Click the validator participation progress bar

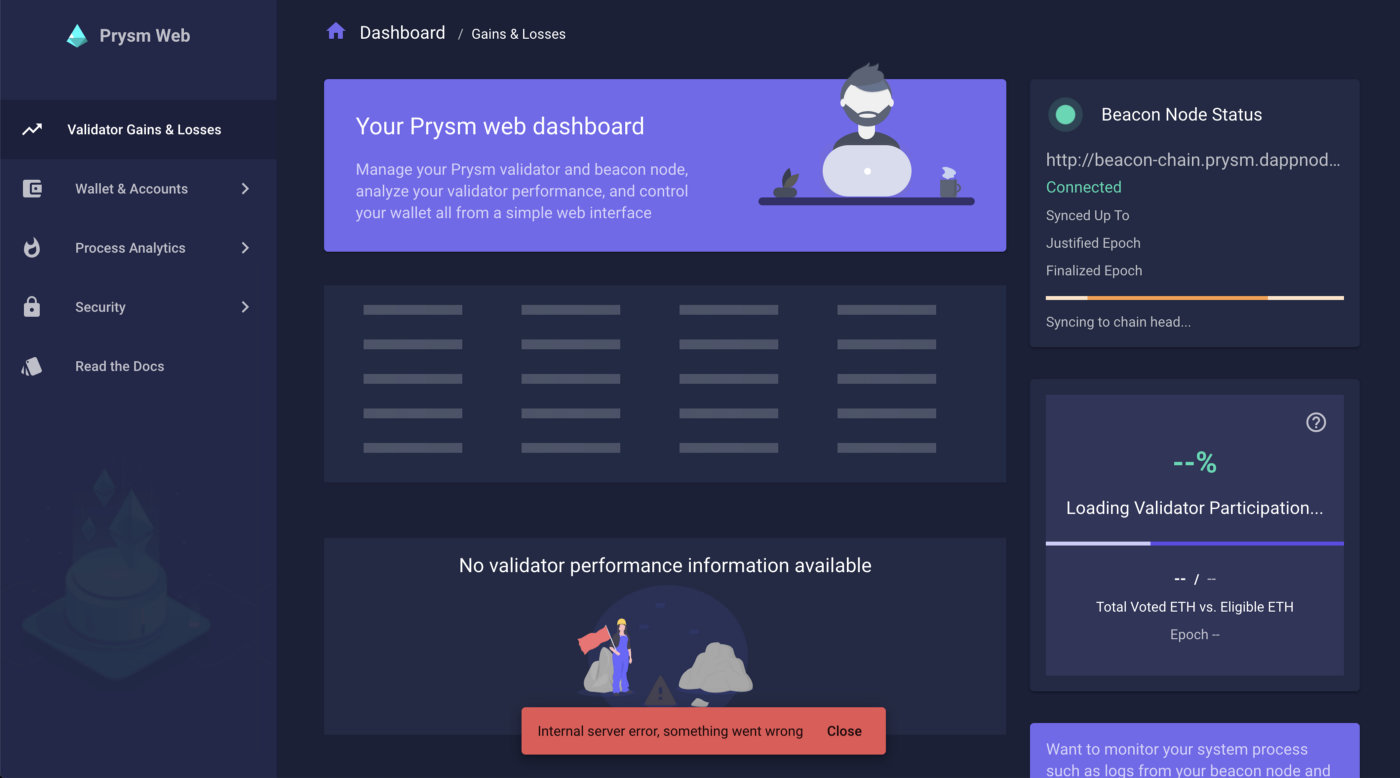click(1194, 543)
